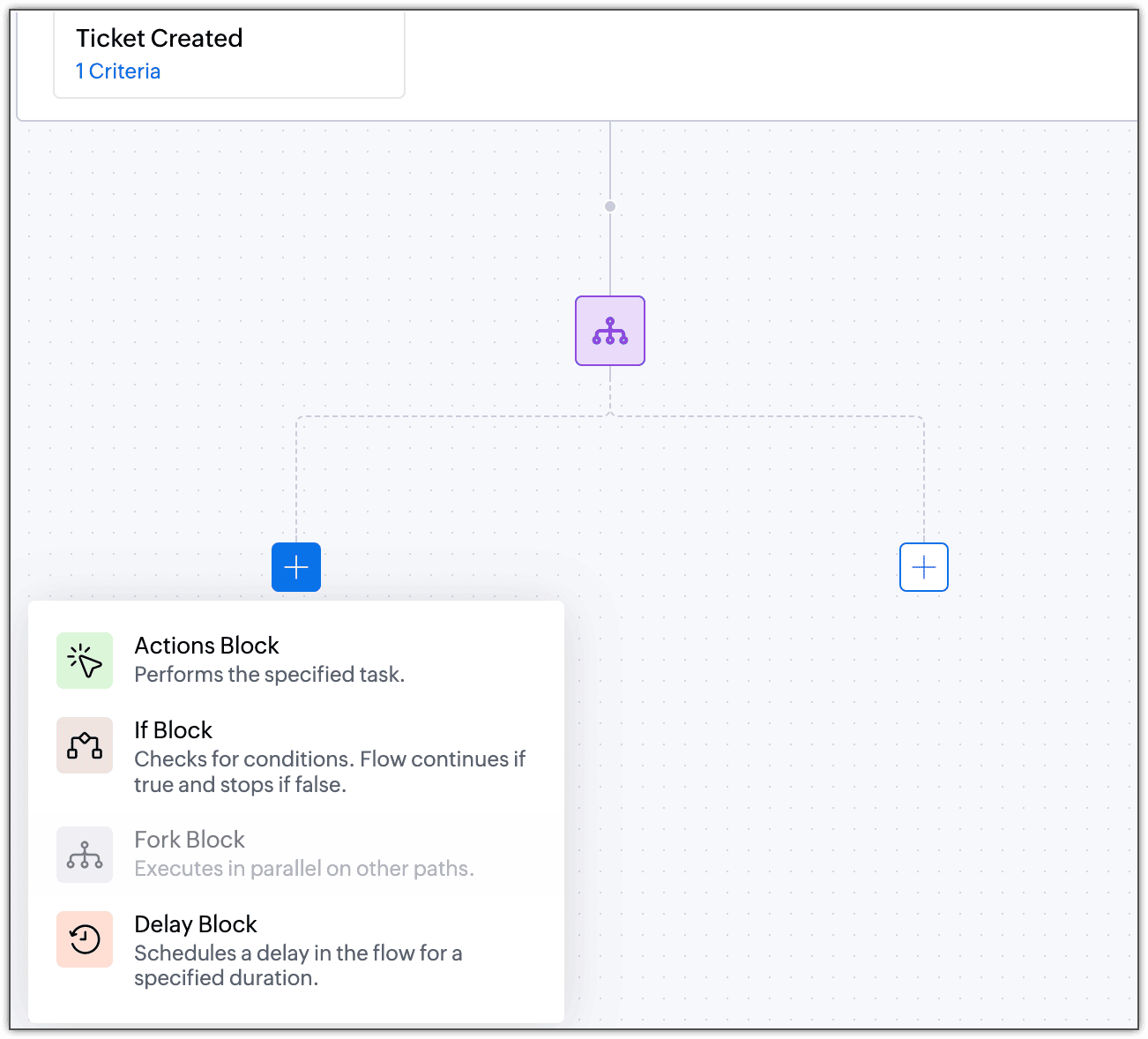The height and width of the screenshot is (1039, 1148).
Task: Click the purple fork node icon
Action: [x=610, y=331]
